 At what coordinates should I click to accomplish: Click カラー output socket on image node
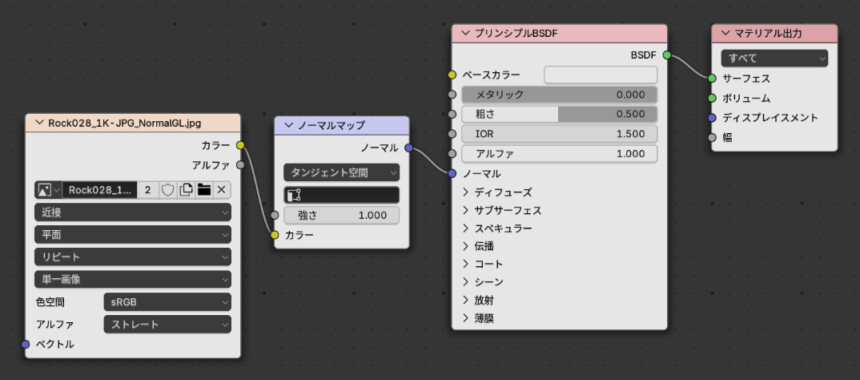240,145
